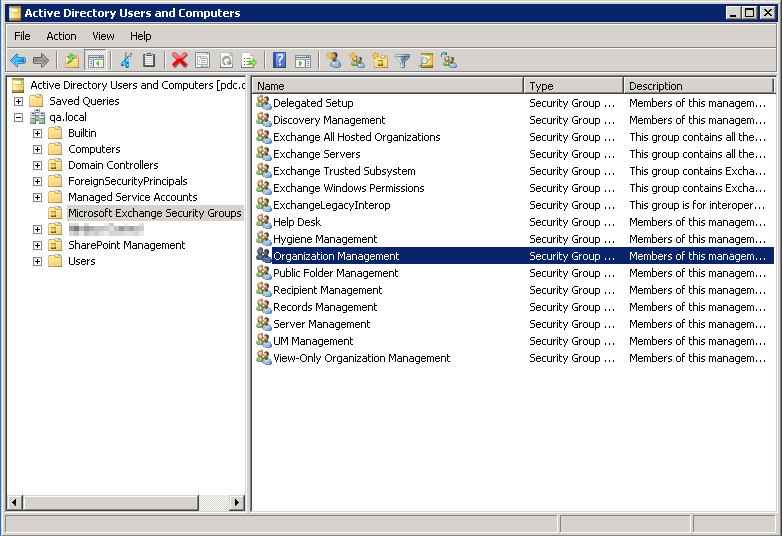Viewport: 782px width, 536px height.
Task: Click the red Delete X icon
Action: point(180,61)
